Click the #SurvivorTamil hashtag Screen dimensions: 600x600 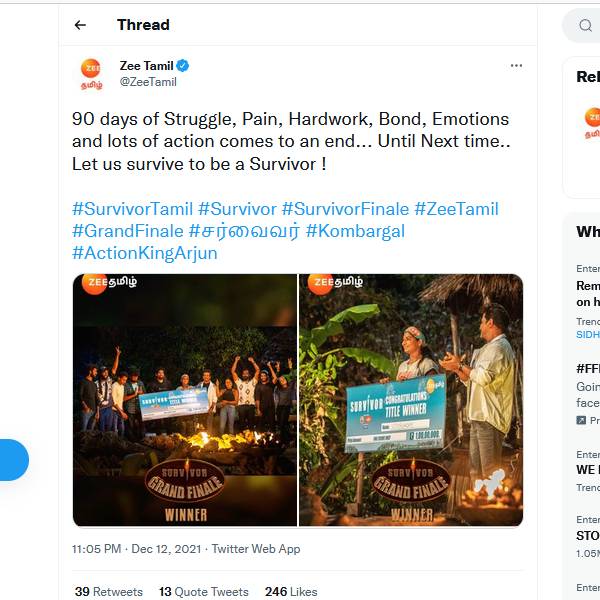(132, 209)
